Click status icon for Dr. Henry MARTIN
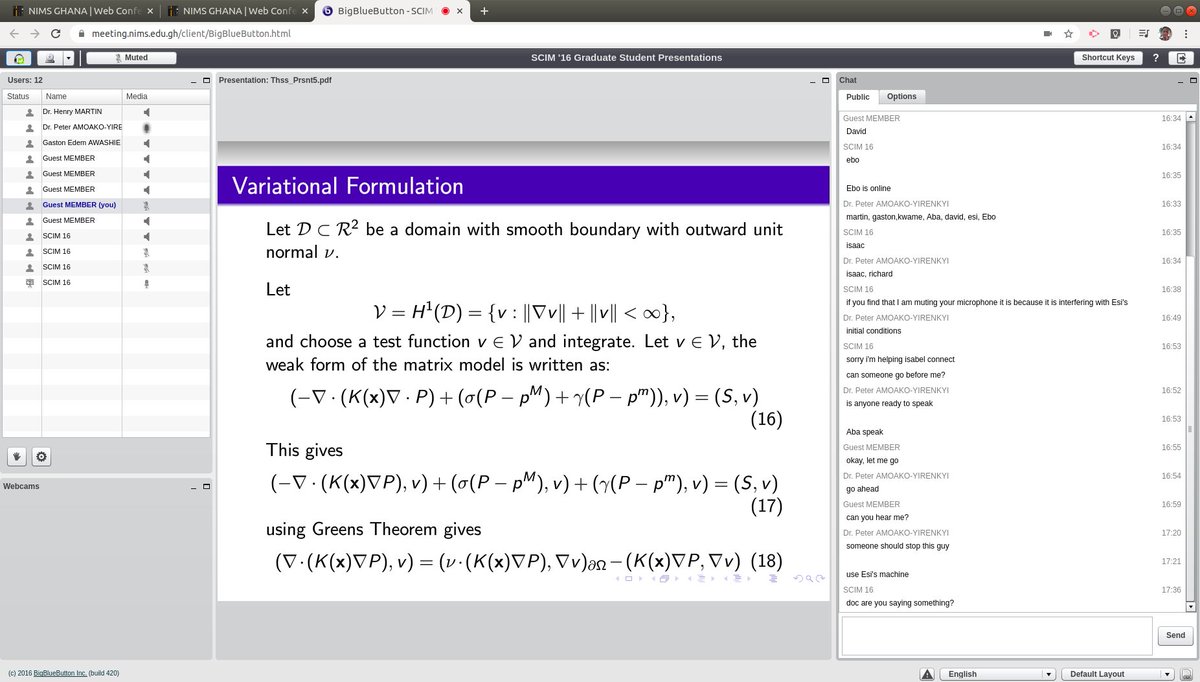 (29, 112)
